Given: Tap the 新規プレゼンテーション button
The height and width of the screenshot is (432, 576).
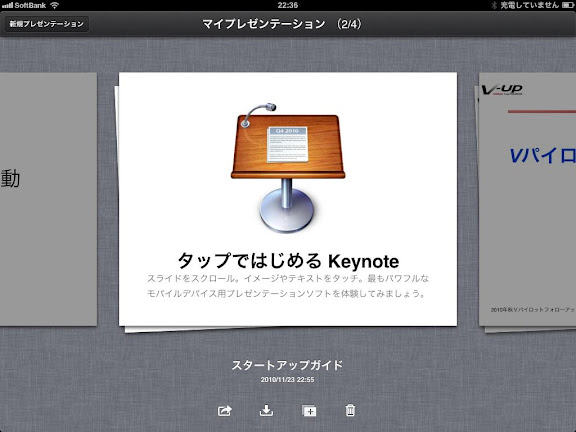Looking at the screenshot, I should point(46,24).
